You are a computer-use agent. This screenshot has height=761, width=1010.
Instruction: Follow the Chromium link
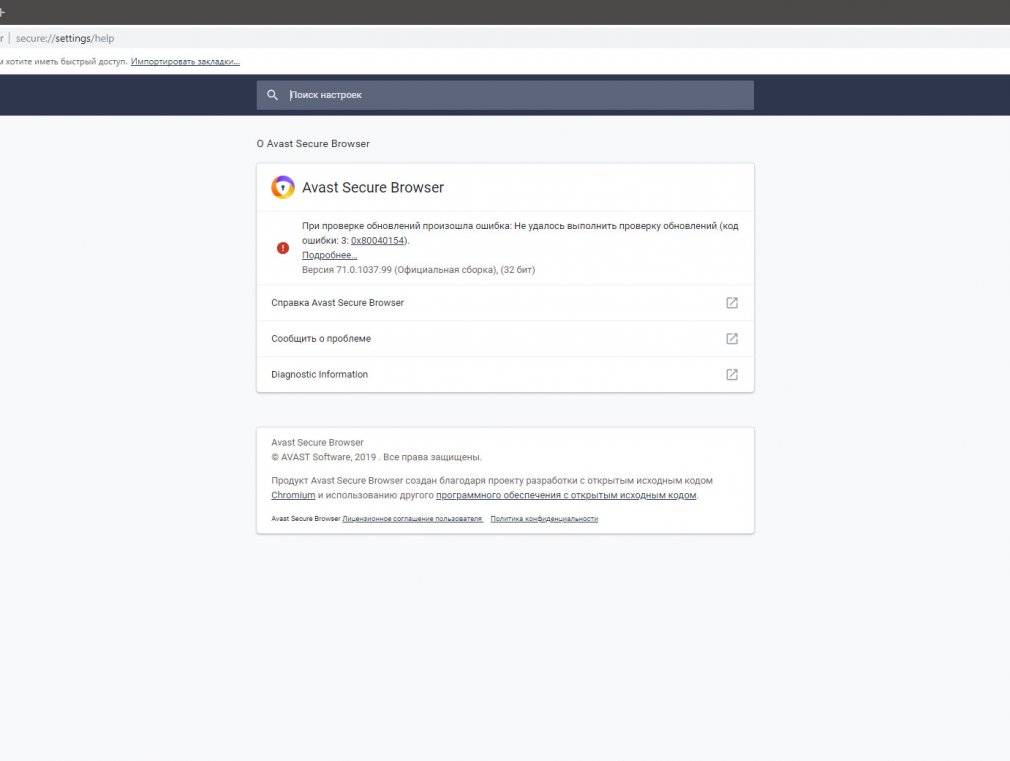[x=293, y=495]
